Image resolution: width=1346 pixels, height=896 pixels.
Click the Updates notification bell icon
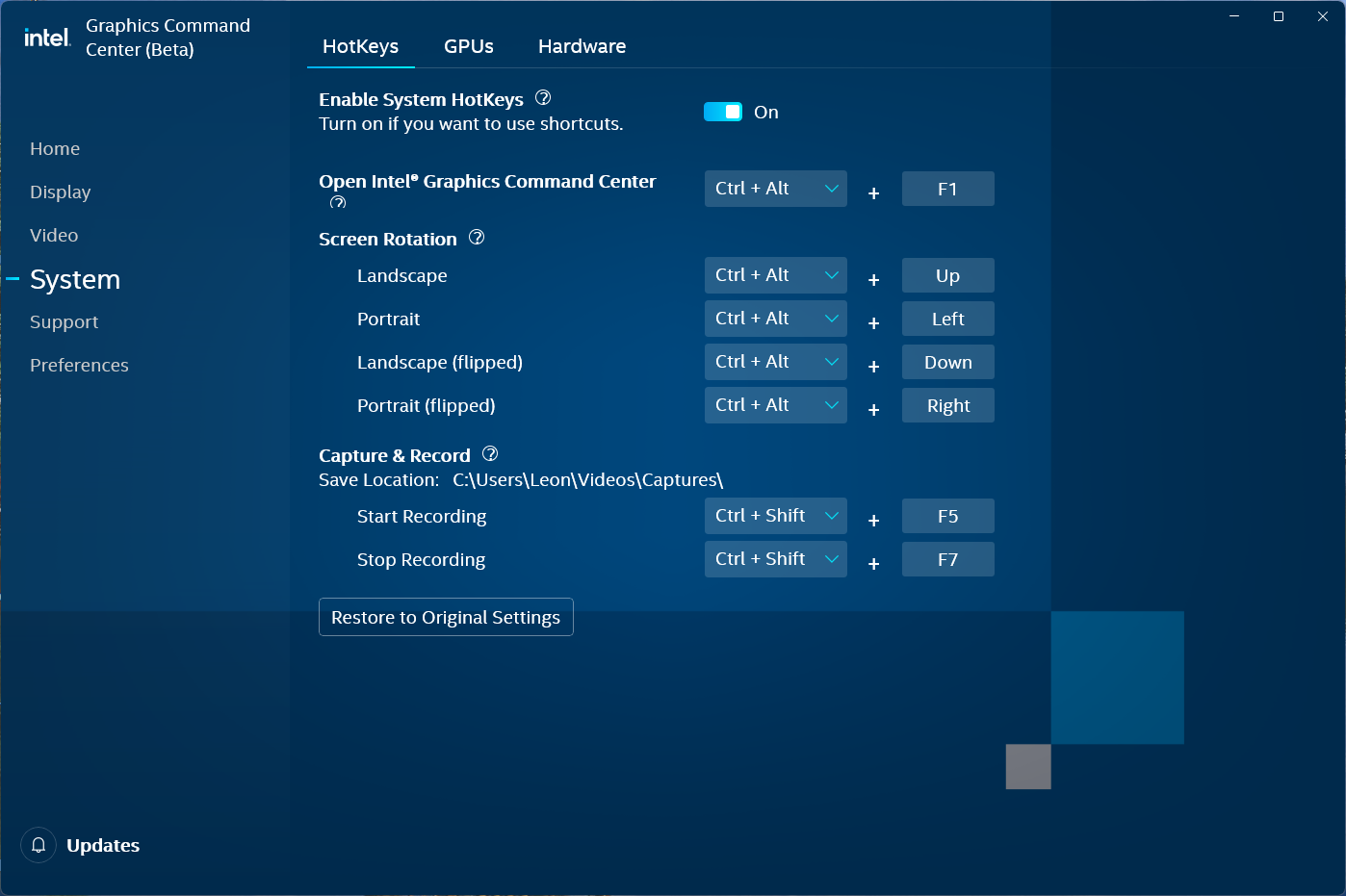coord(39,845)
